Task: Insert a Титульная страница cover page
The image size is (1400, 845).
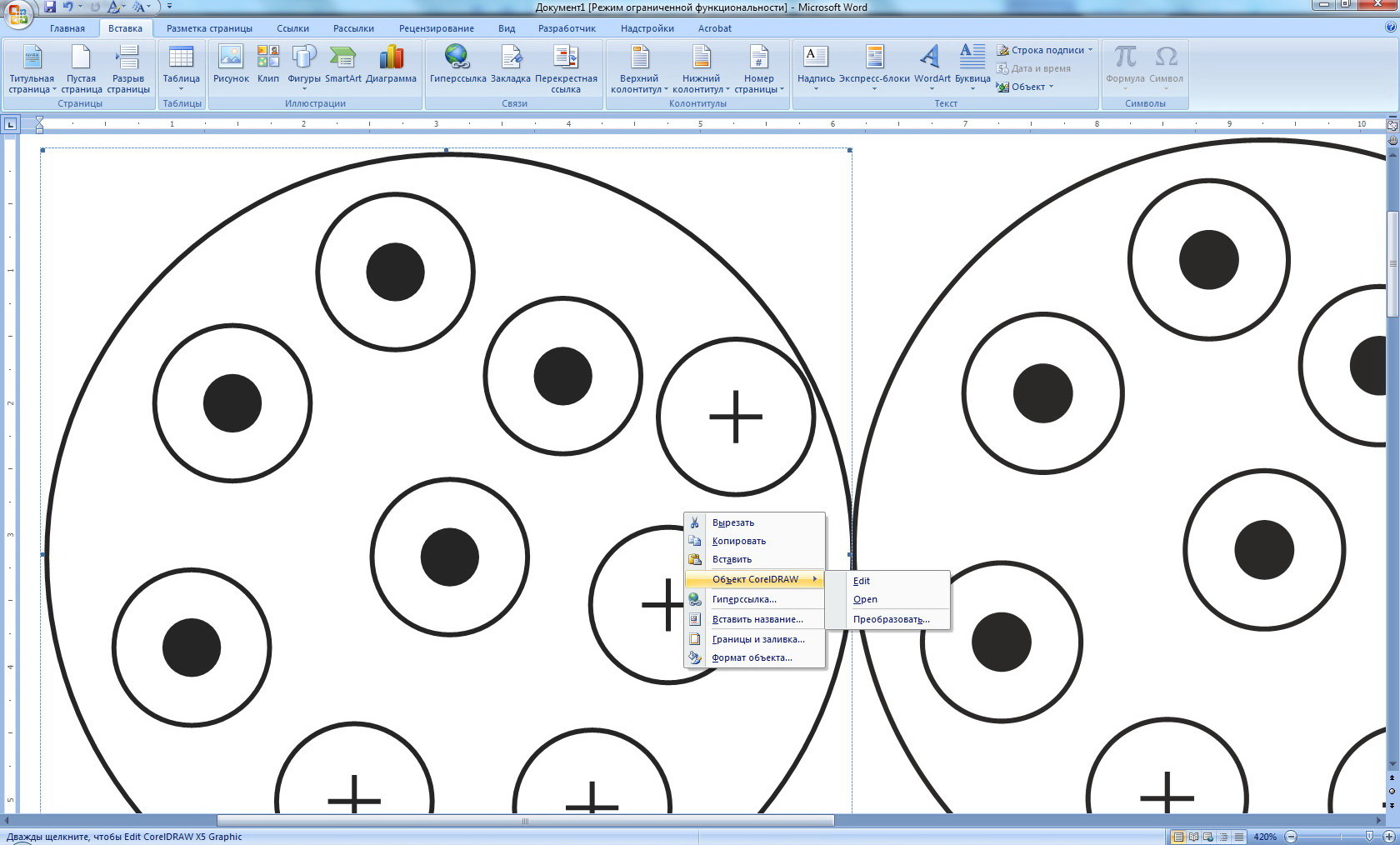Action: coord(32,68)
